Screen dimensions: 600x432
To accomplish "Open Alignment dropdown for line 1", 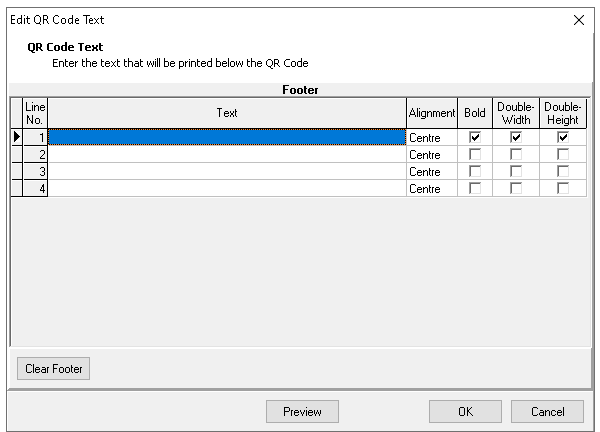I will pos(431,137).
